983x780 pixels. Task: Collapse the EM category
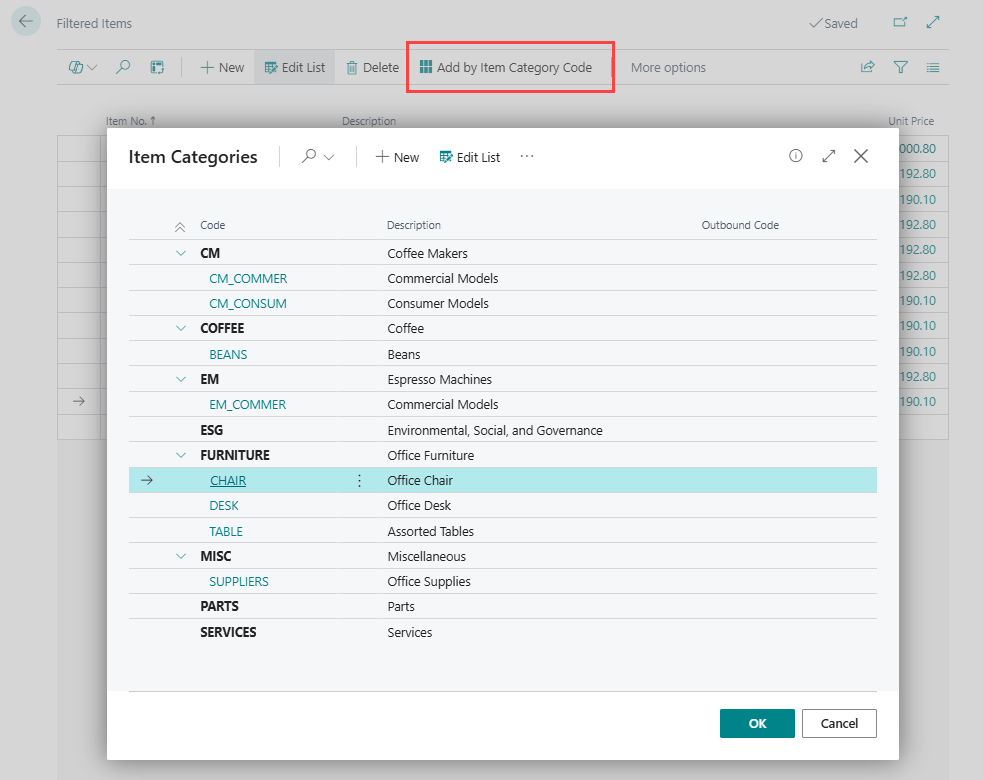181,379
